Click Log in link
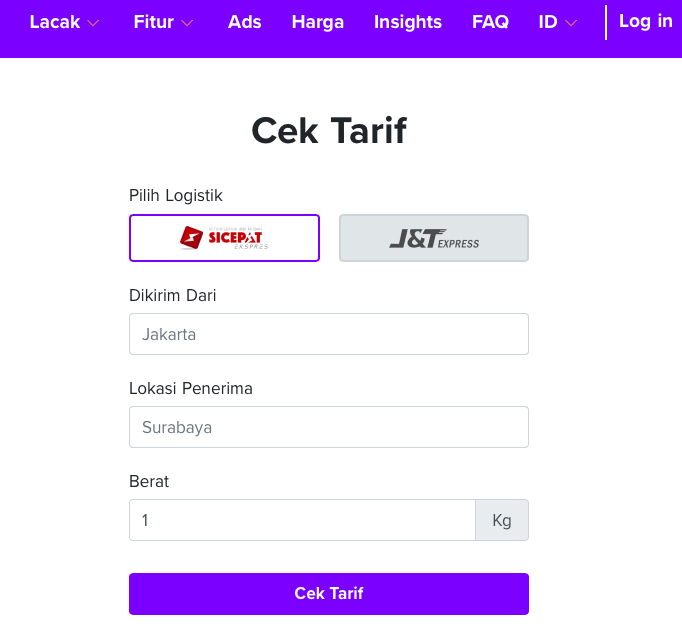 (645, 21)
